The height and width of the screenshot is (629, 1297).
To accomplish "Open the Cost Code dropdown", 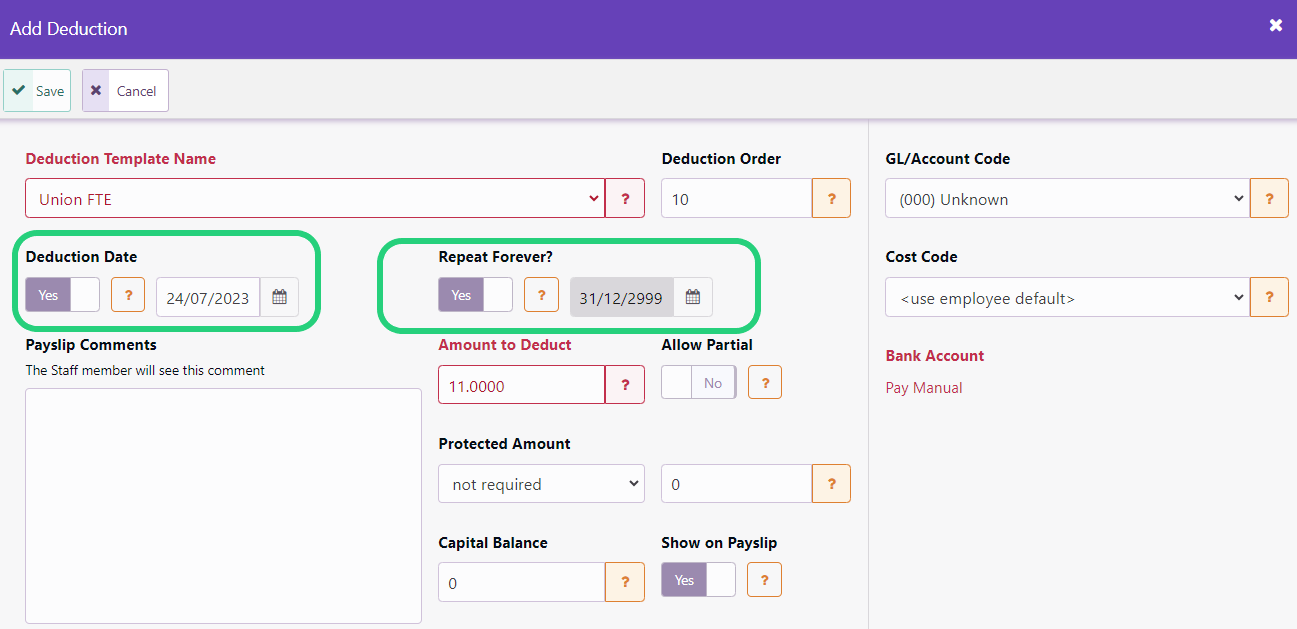I will tap(1068, 297).
